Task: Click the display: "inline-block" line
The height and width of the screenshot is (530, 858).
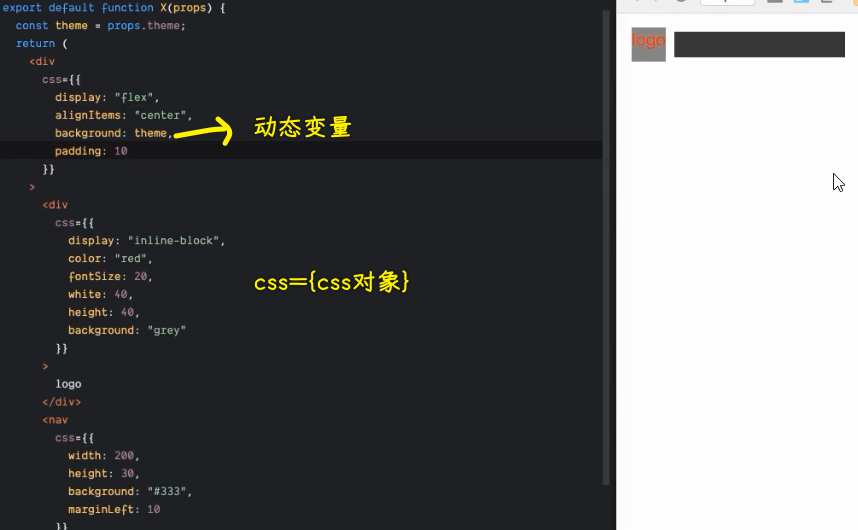Action: point(147,241)
